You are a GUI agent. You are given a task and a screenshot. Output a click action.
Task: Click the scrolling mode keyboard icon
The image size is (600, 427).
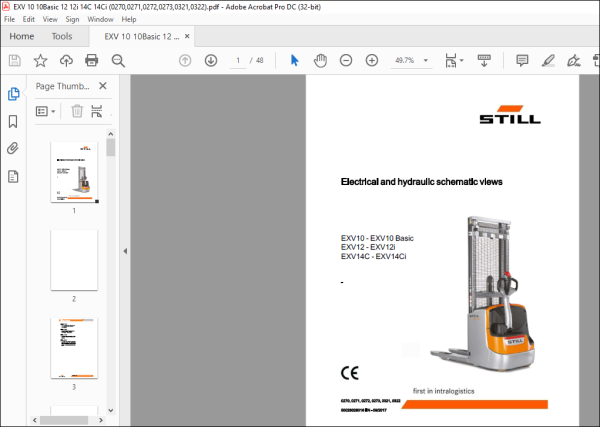[484, 60]
